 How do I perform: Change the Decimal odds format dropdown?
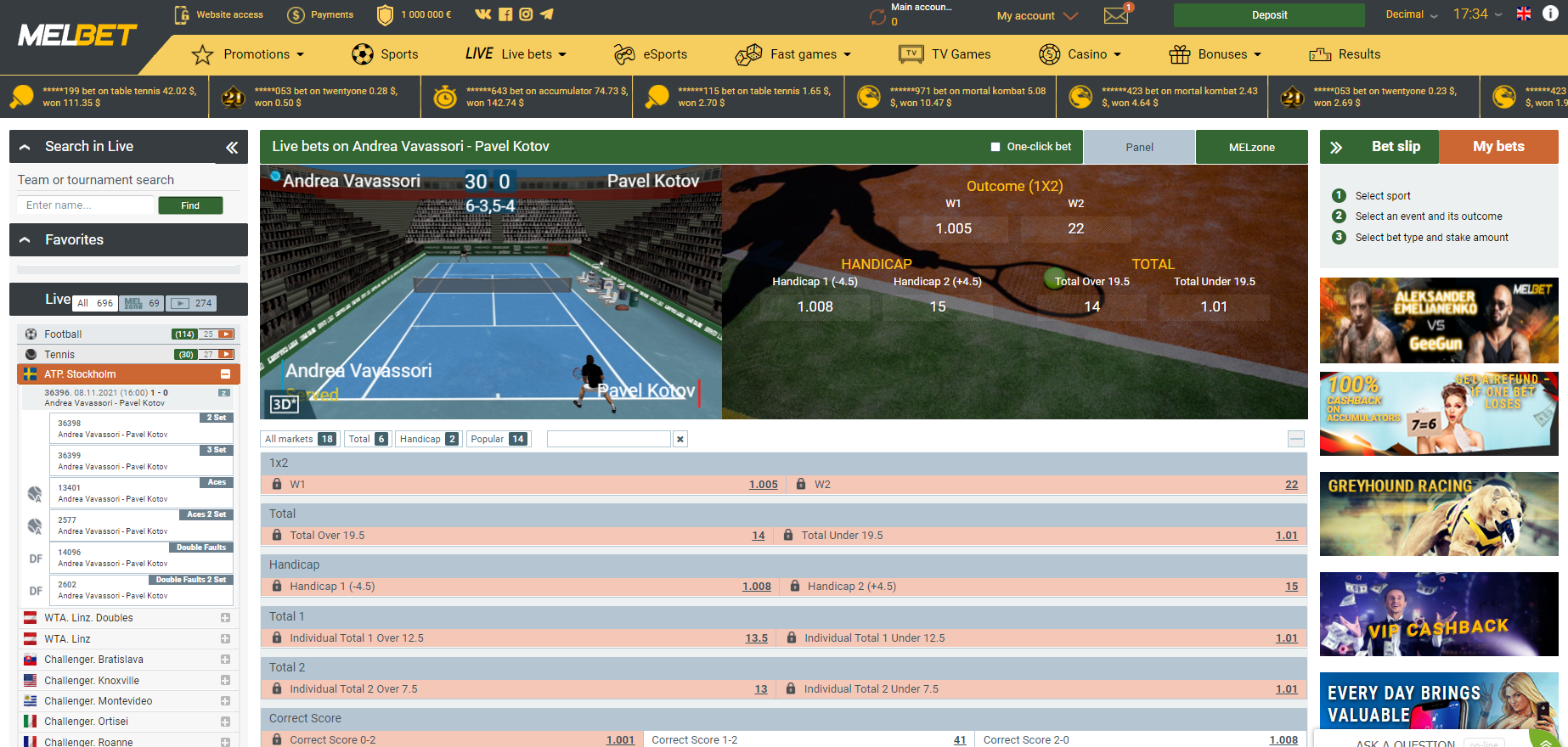click(1412, 14)
